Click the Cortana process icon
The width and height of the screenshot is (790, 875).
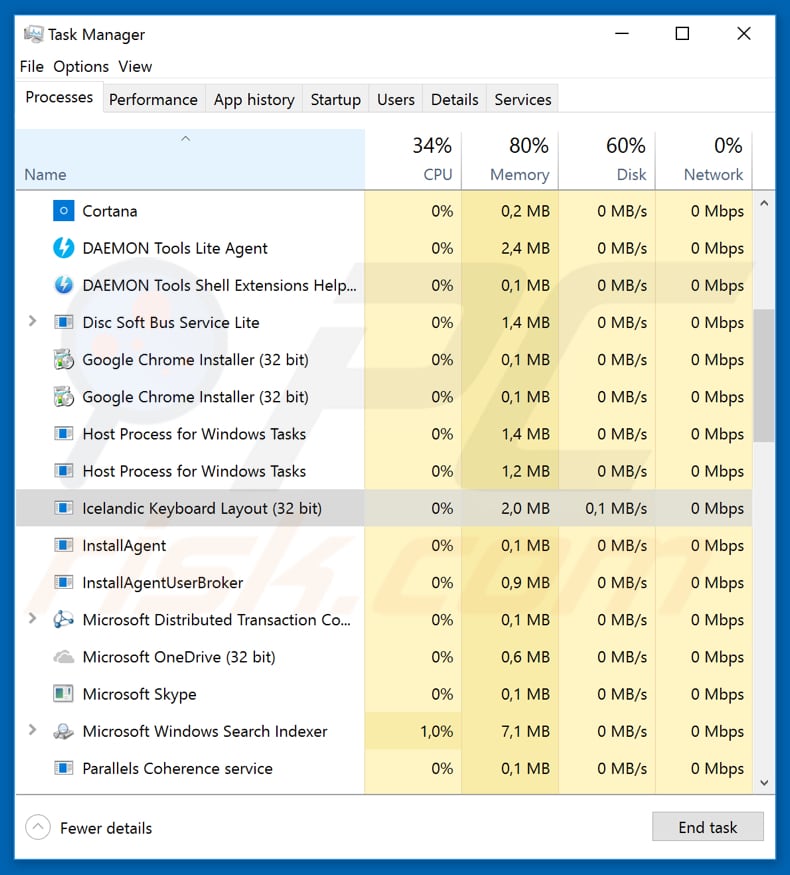[64, 211]
